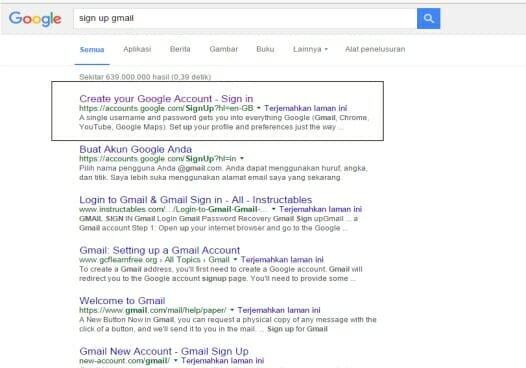Expand arrow beside new-account.com/gmail URL
Image resolution: width=526 pixels, height=368 pixels.
pos(175,361)
